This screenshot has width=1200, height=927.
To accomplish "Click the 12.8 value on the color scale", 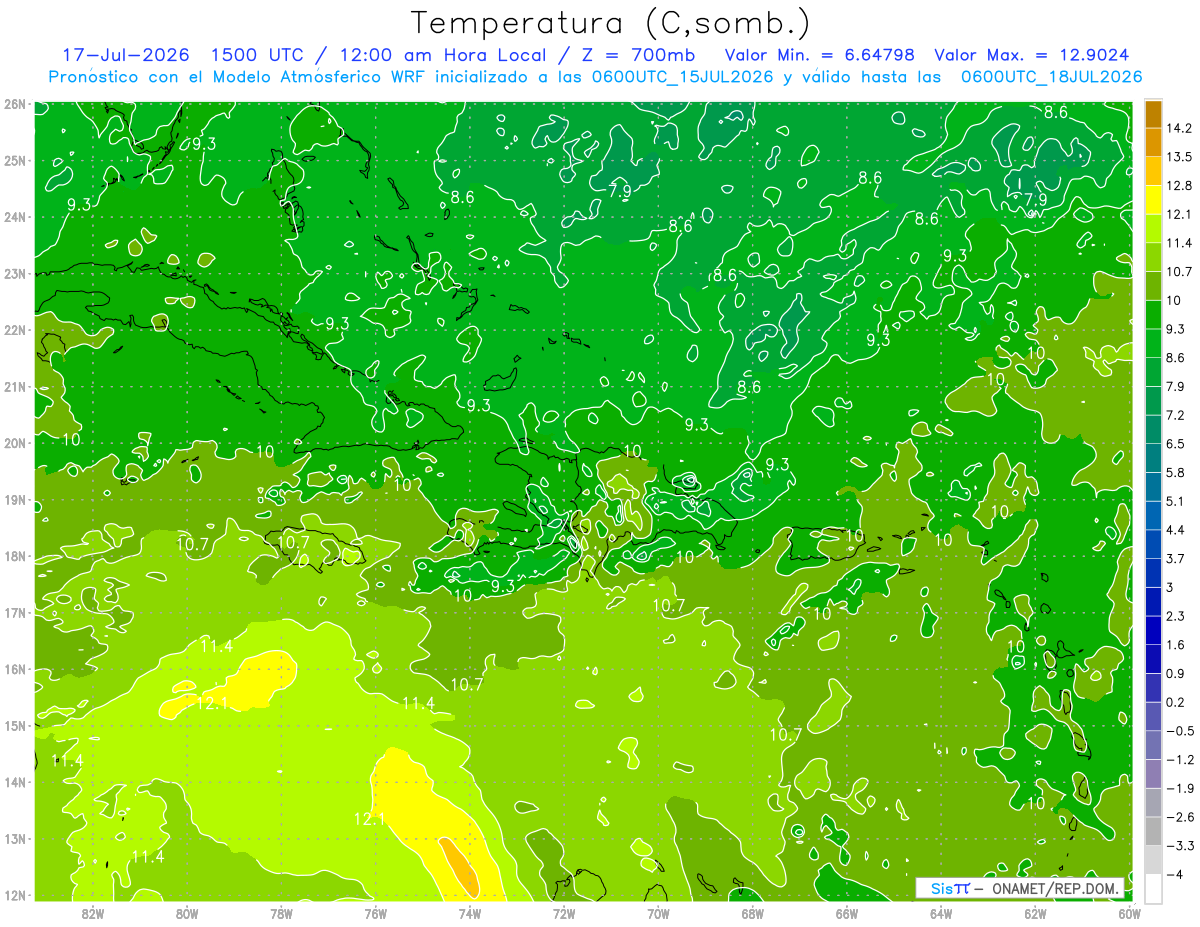I will pos(1180,185).
